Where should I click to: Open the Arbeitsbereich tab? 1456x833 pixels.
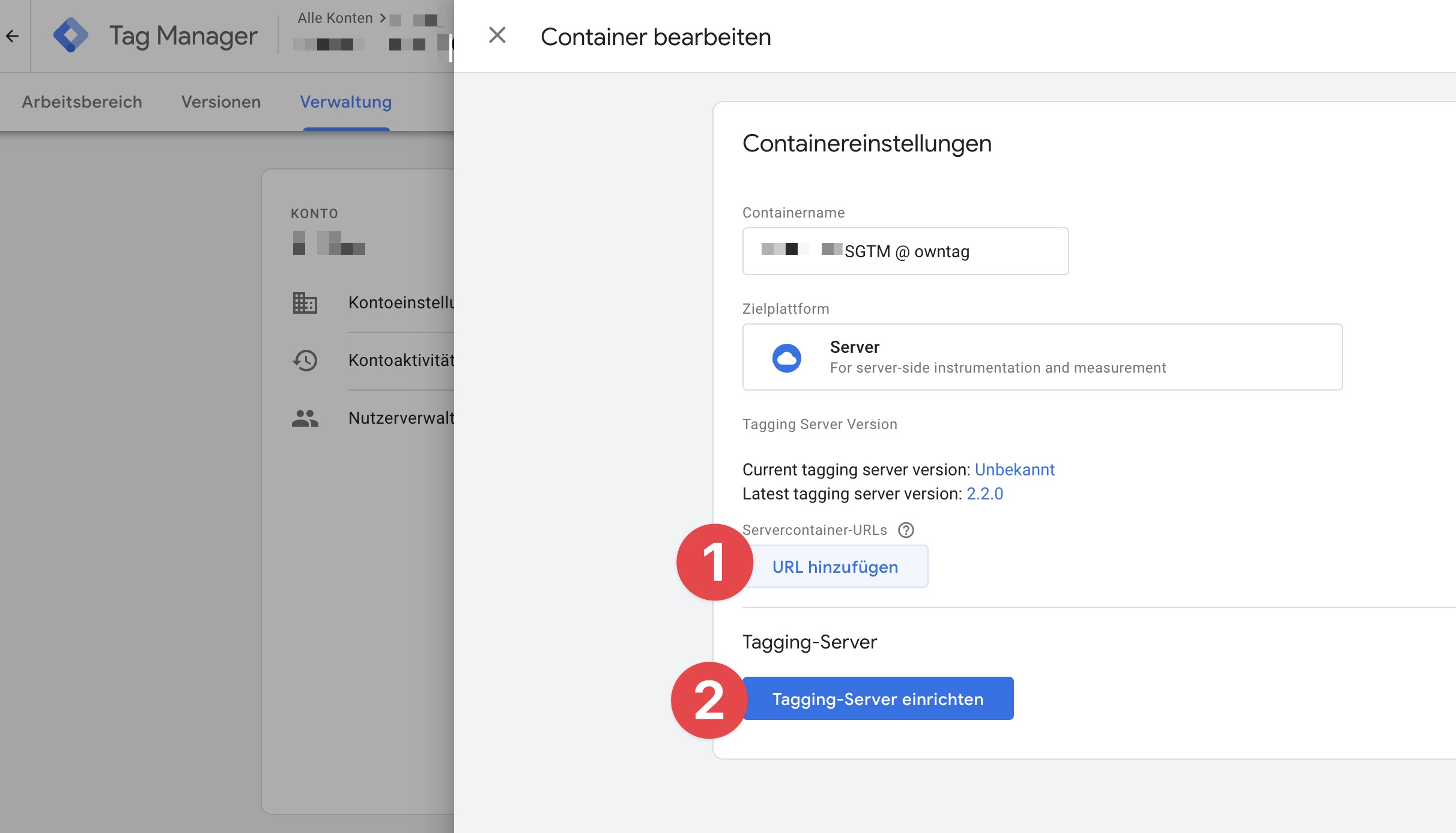pos(82,102)
